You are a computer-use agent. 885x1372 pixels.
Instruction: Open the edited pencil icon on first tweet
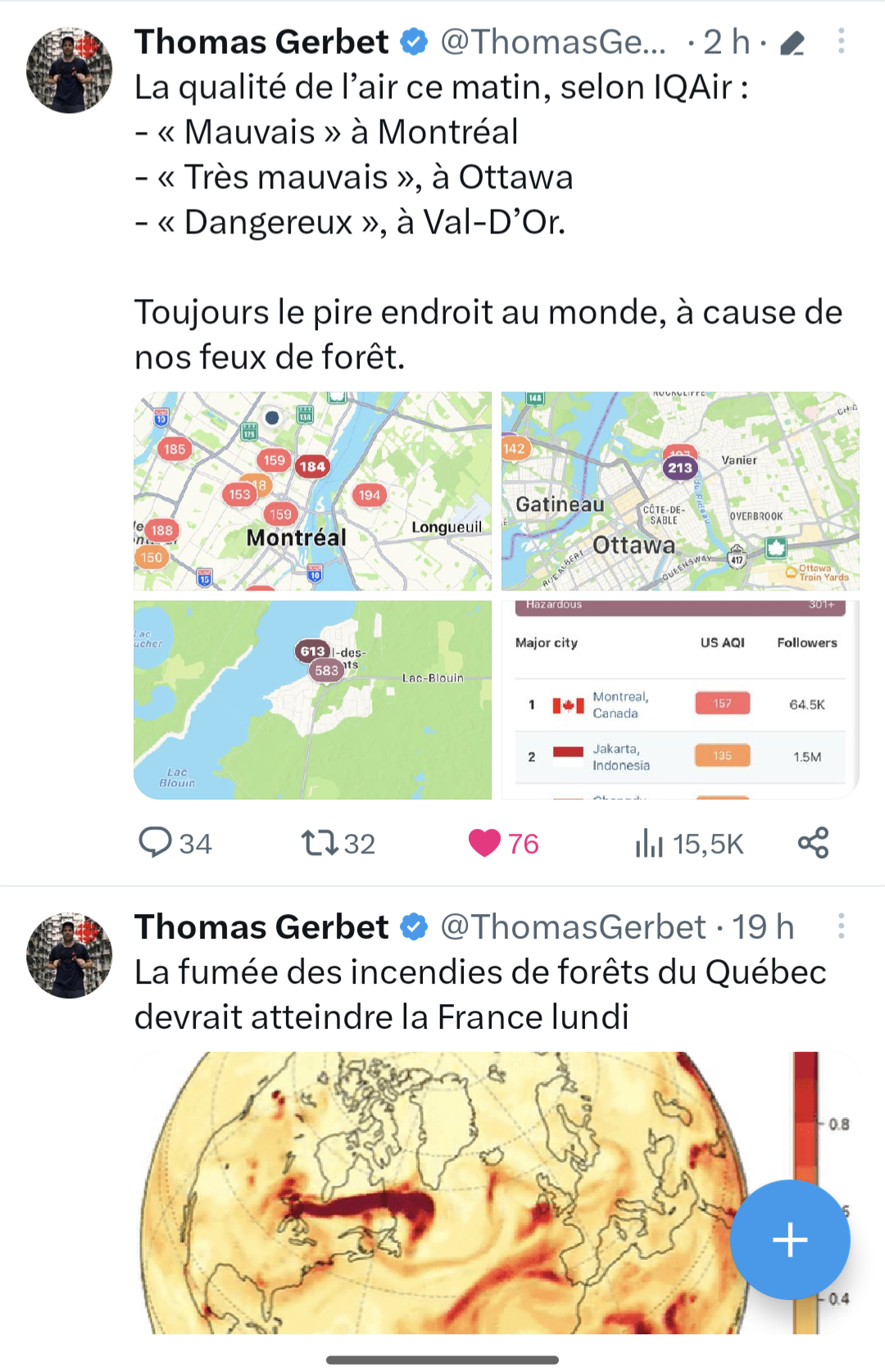[792, 43]
